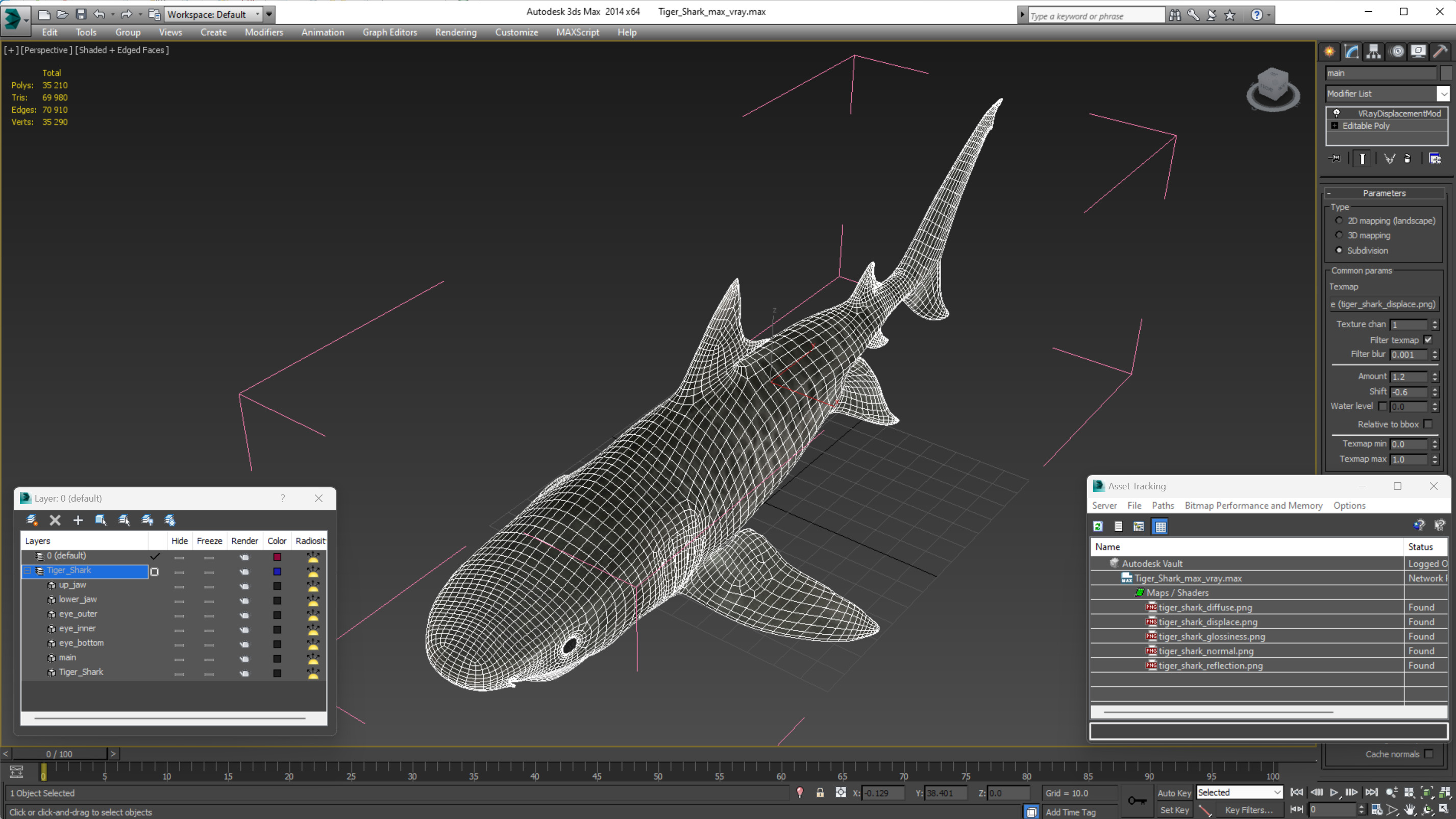Open the Create command panel tab
Viewport: 1456px width, 819px height.
[1329, 52]
